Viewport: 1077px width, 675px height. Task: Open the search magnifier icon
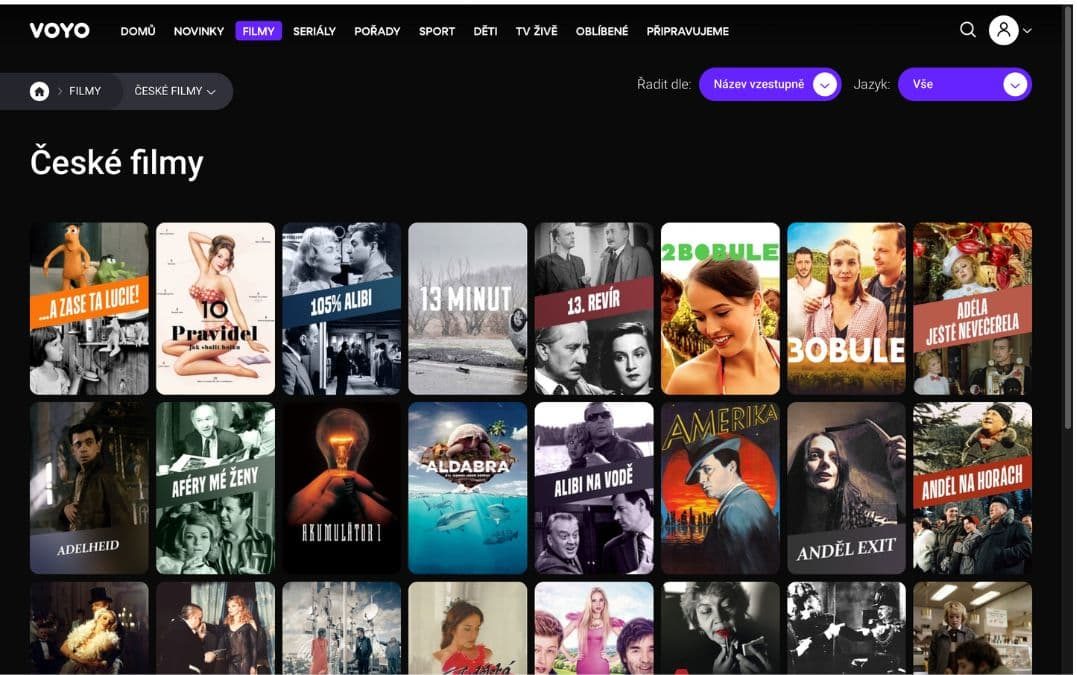tap(967, 30)
